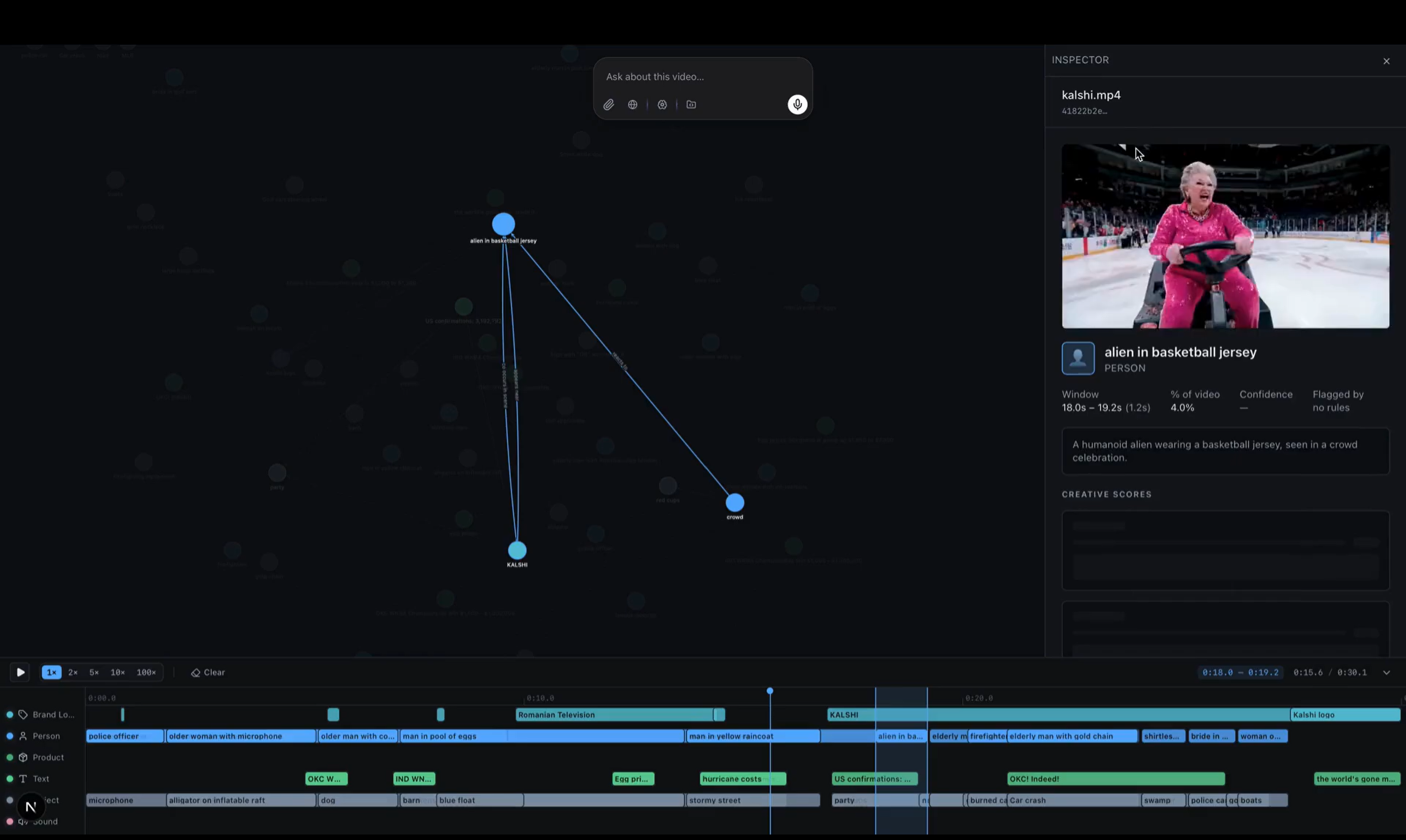Click the Clear button
Image resolution: width=1406 pixels, height=840 pixels.
click(208, 672)
